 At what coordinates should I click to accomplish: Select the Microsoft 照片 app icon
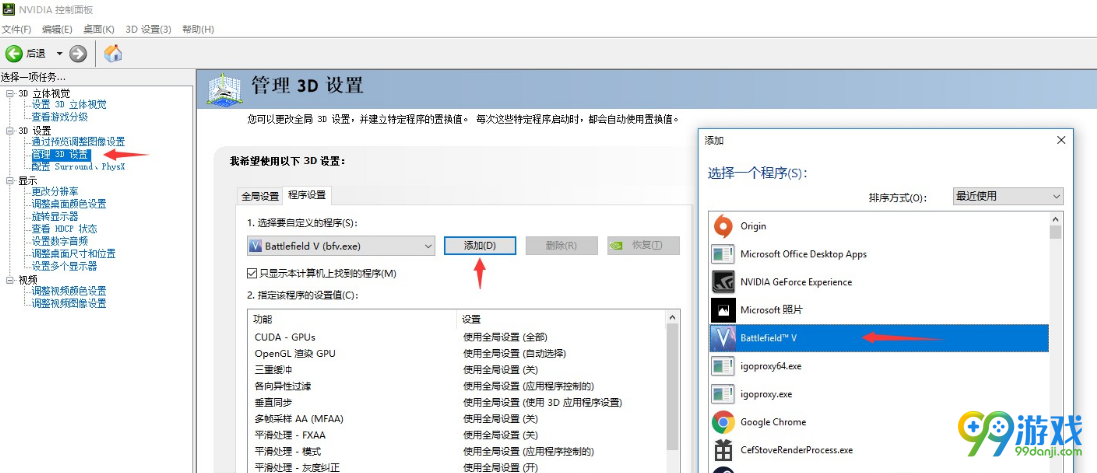click(x=723, y=310)
